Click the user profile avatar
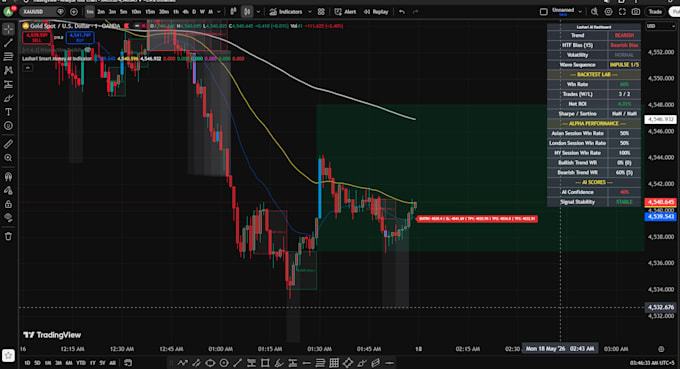 point(8,11)
